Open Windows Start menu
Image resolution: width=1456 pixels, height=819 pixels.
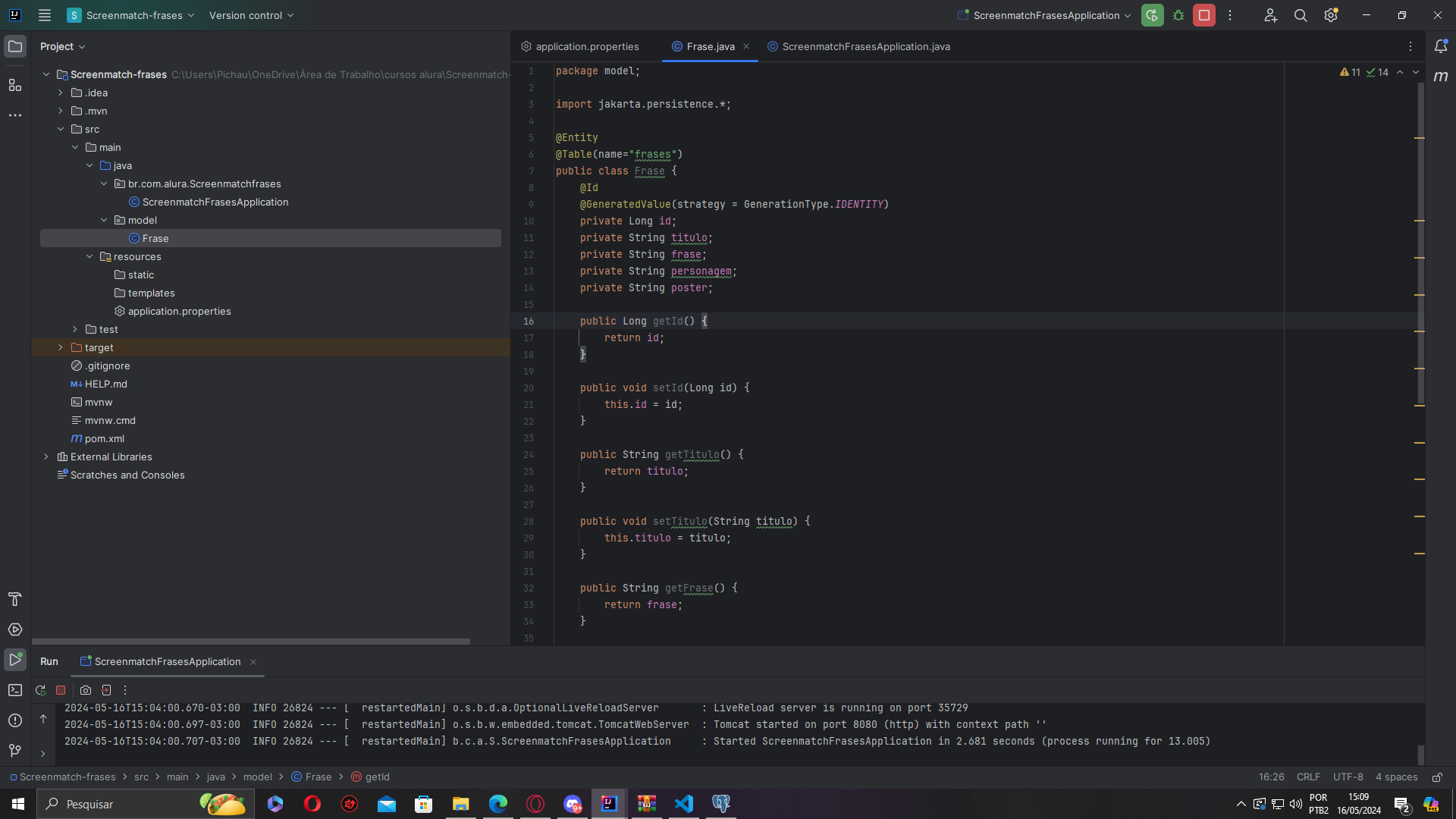[18, 804]
